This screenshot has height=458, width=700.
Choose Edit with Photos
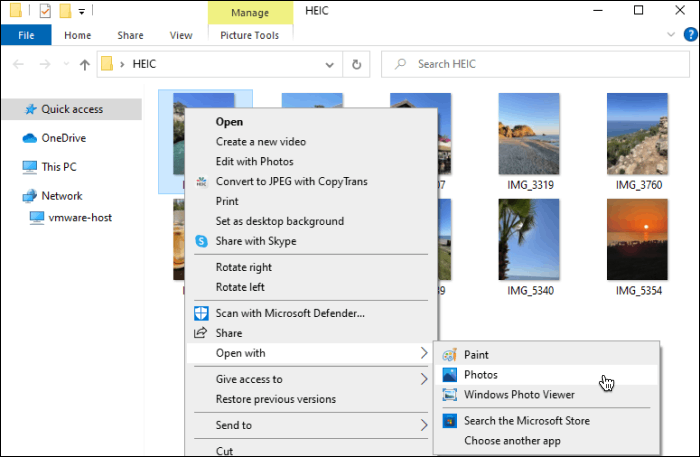311,162
